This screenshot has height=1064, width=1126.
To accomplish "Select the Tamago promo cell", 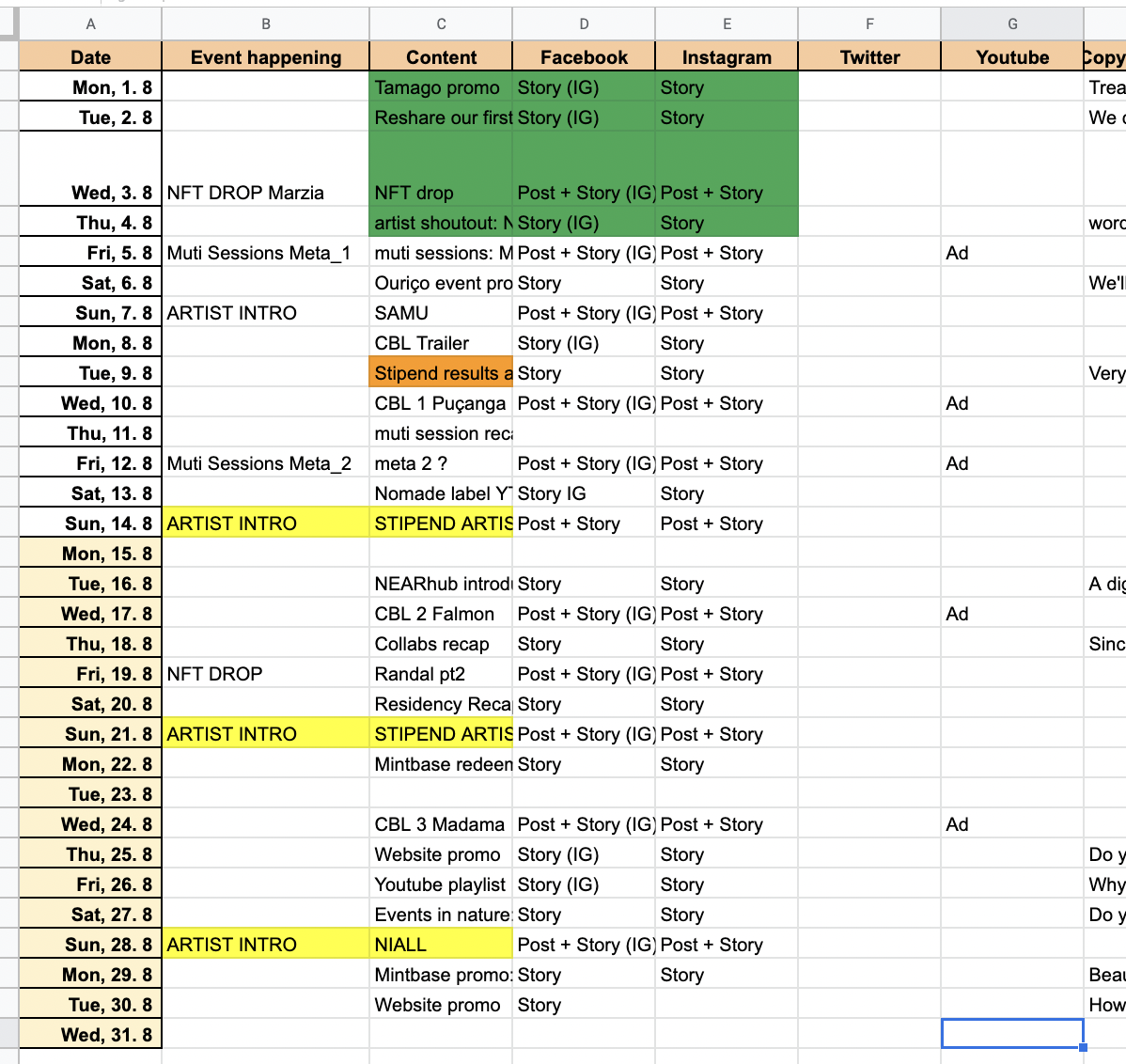I will coord(441,86).
